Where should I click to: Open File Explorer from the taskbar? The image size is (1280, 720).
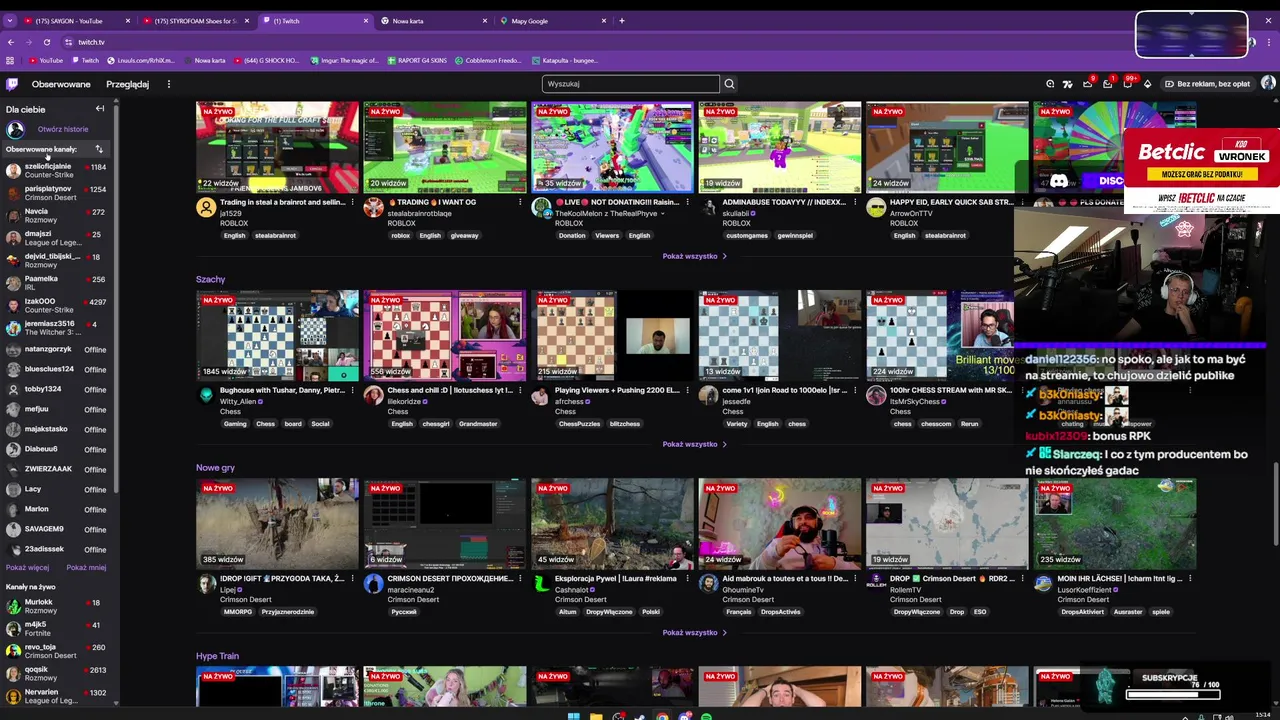[596, 716]
